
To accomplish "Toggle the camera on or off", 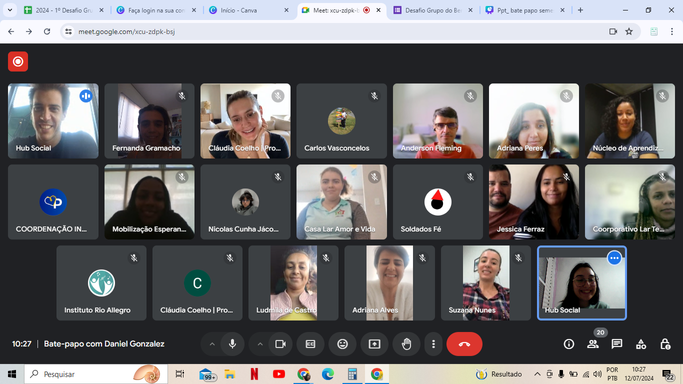I will click(x=280, y=344).
